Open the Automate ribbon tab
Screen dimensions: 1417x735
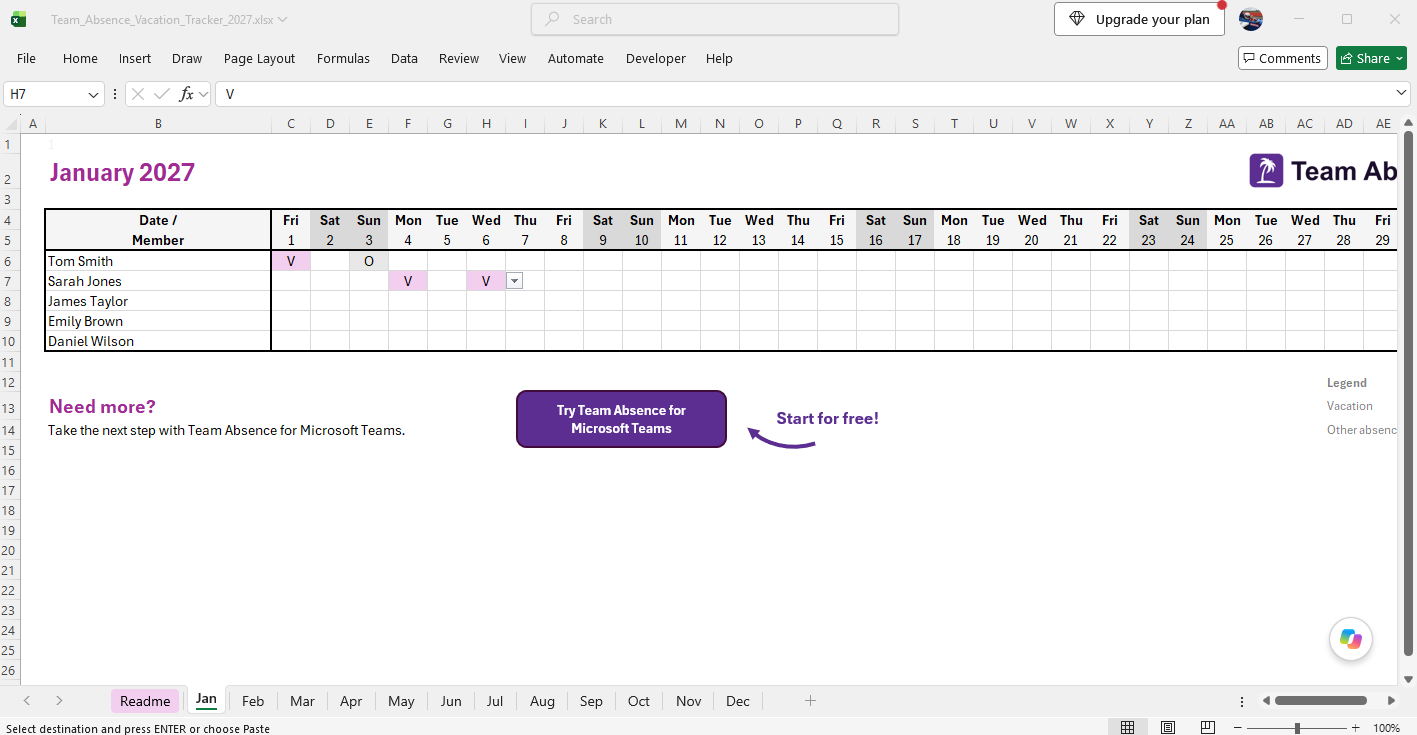(576, 59)
